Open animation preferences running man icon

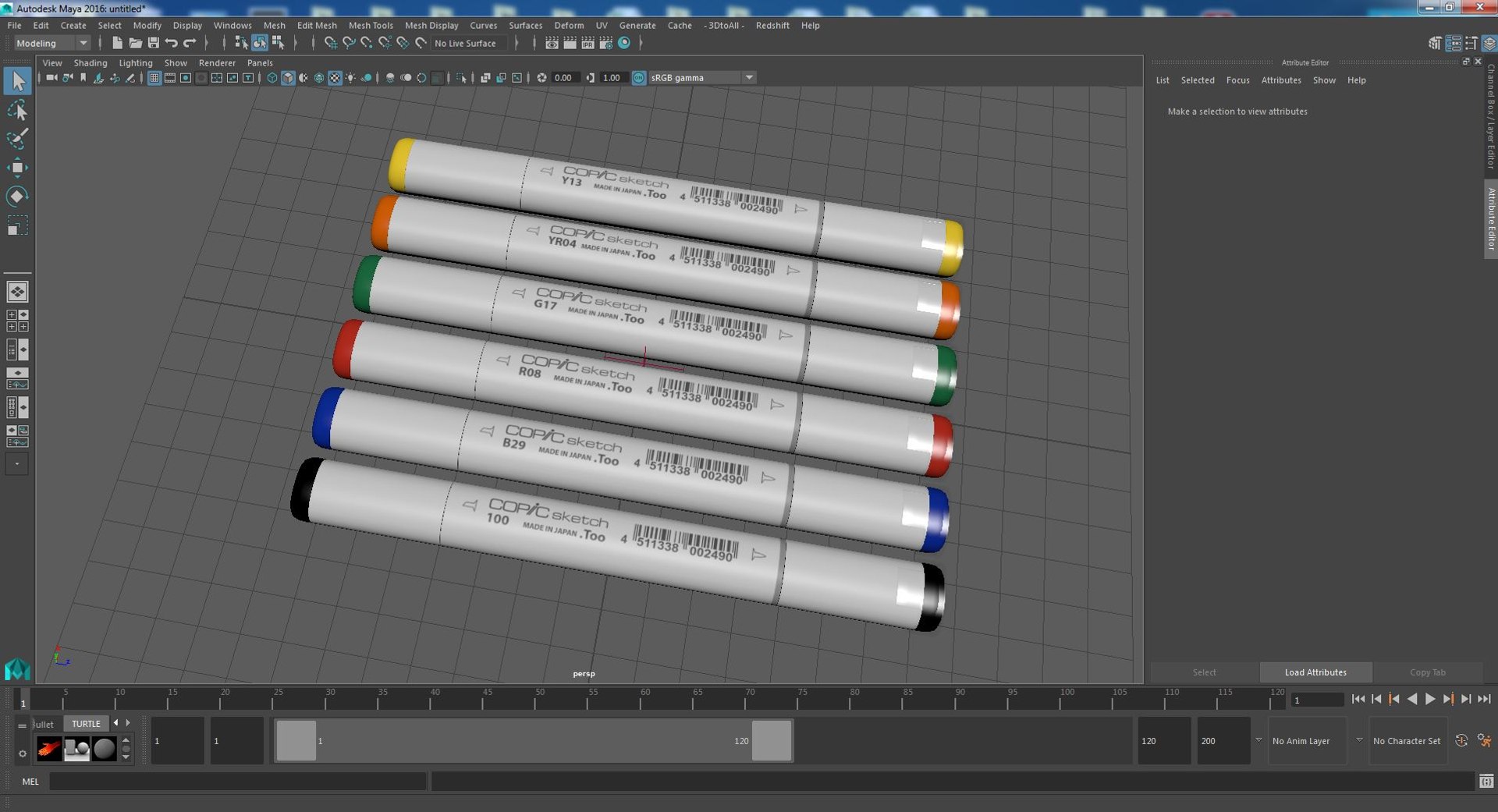coord(1484,741)
